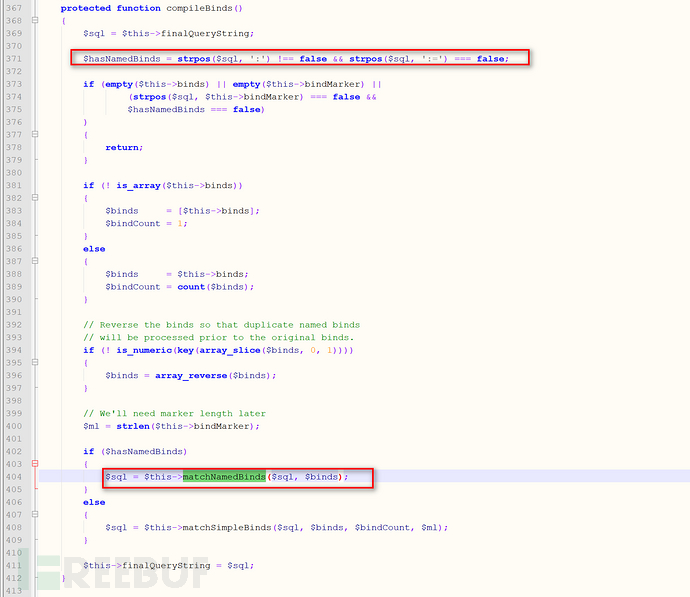Collapse the red fold marker at line 403
The height and width of the screenshot is (597, 690).
[35, 463]
